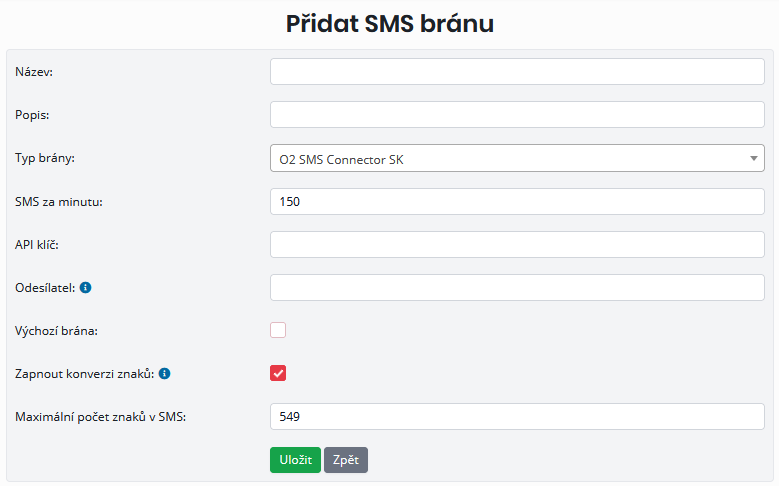This screenshot has width=779, height=486.
Task: Uncheck the Zapnout konverzi znaků checkbox
Action: (278, 373)
